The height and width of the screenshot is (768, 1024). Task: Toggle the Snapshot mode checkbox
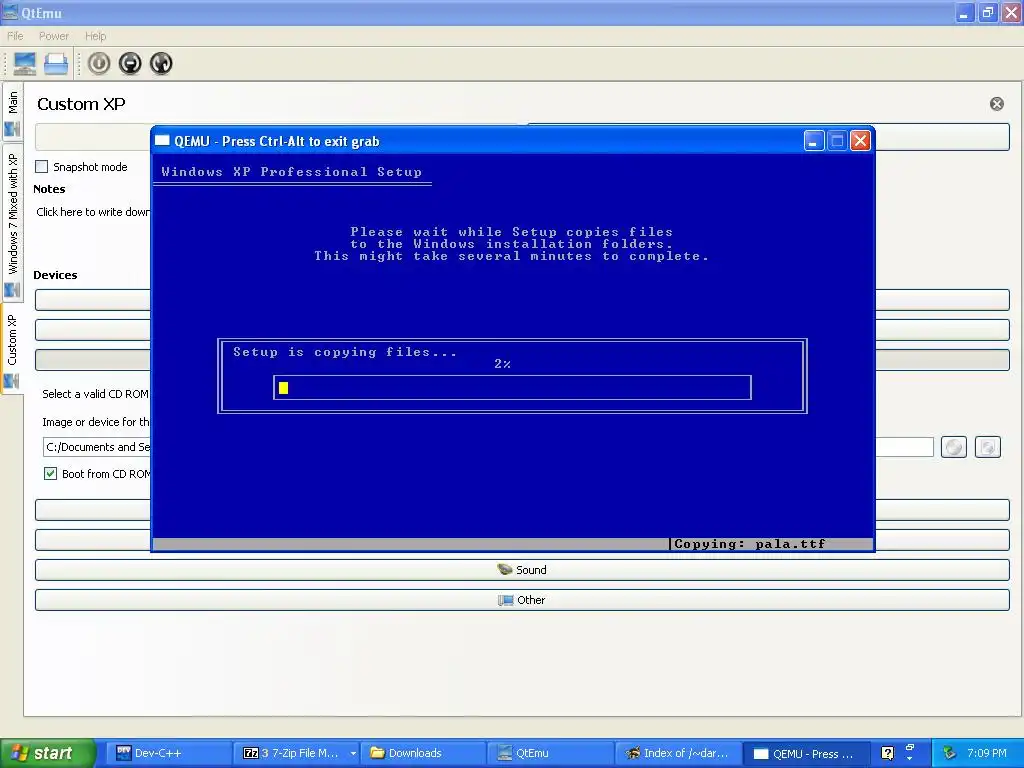(42, 167)
